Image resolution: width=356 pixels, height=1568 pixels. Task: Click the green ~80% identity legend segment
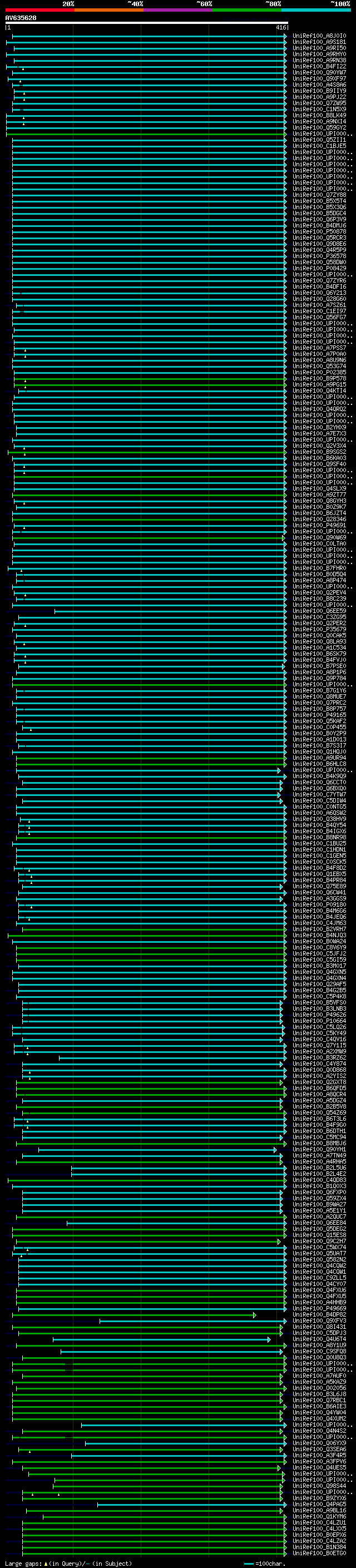tap(247, 10)
